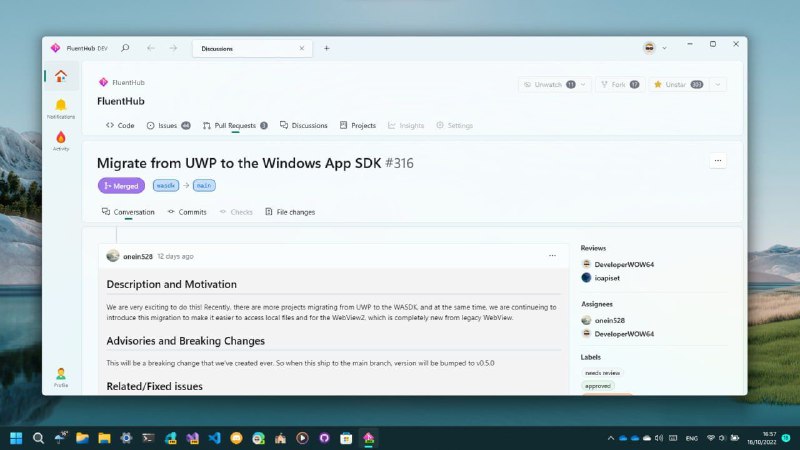Expand the Unstar dropdown chevron
This screenshot has width=800, height=450.
coord(717,85)
